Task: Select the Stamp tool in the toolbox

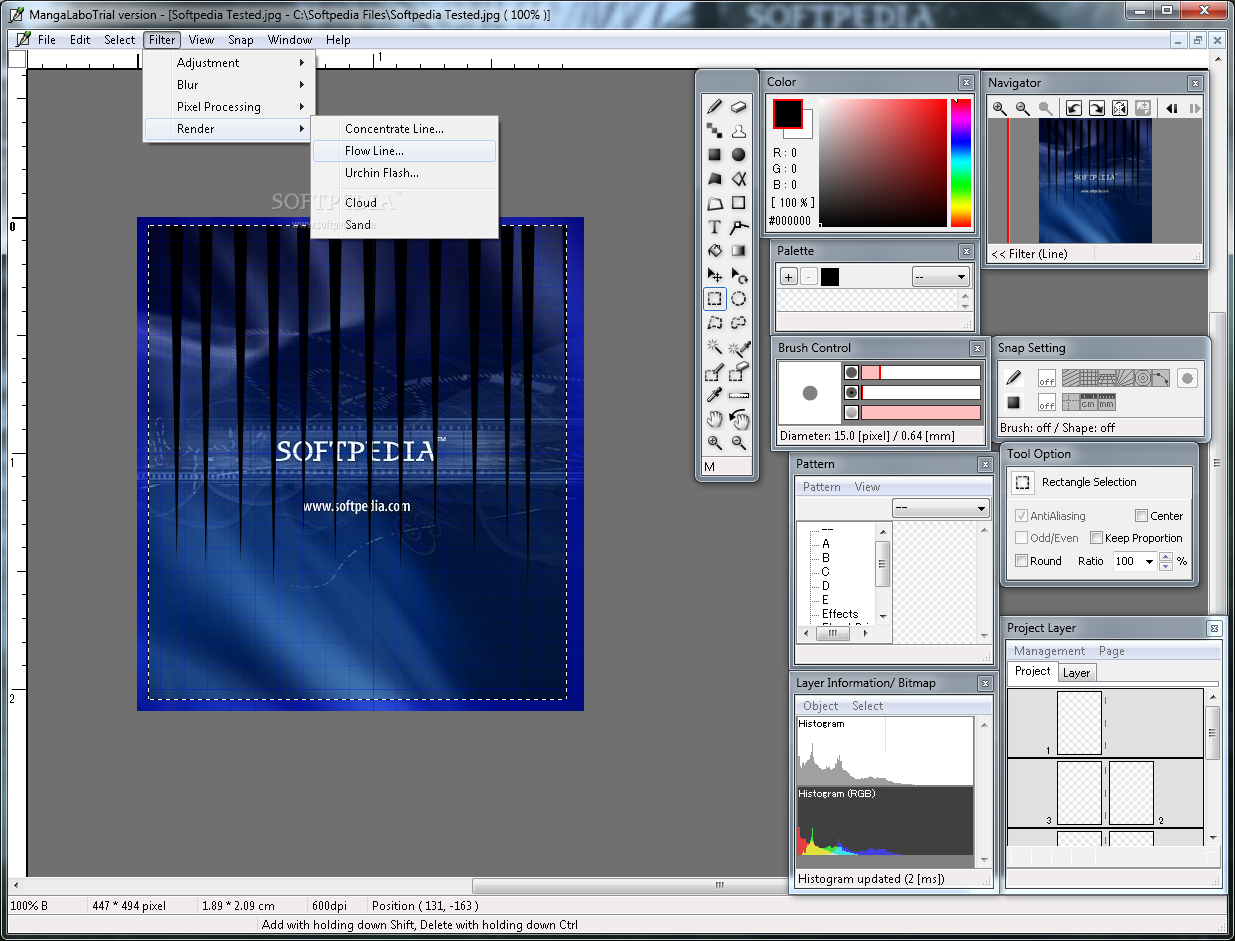Action: pos(738,130)
